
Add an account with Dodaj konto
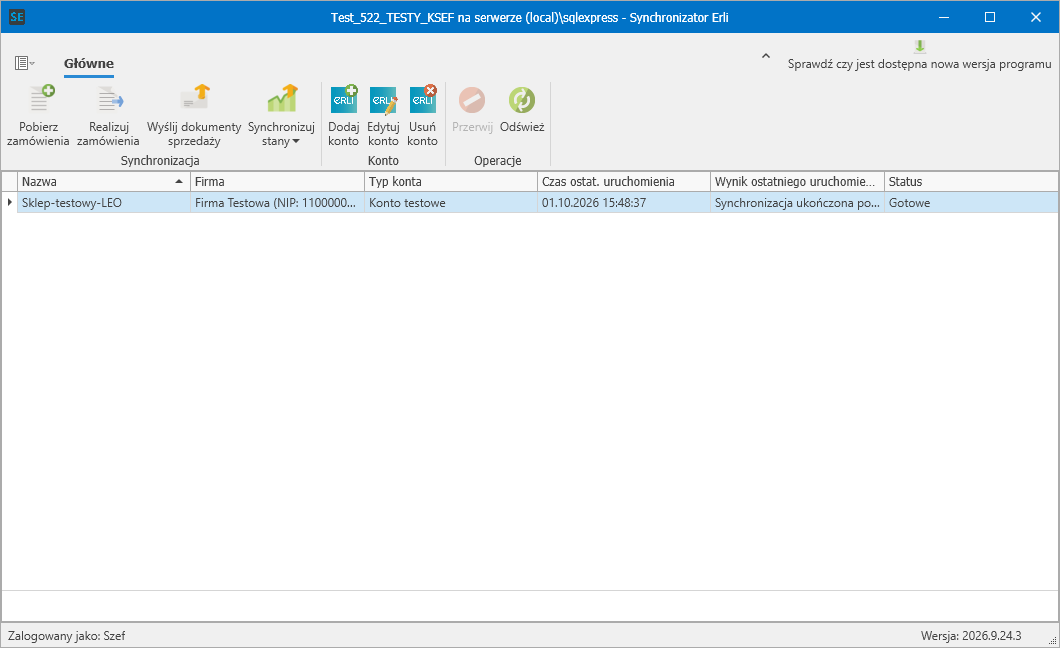(x=343, y=116)
